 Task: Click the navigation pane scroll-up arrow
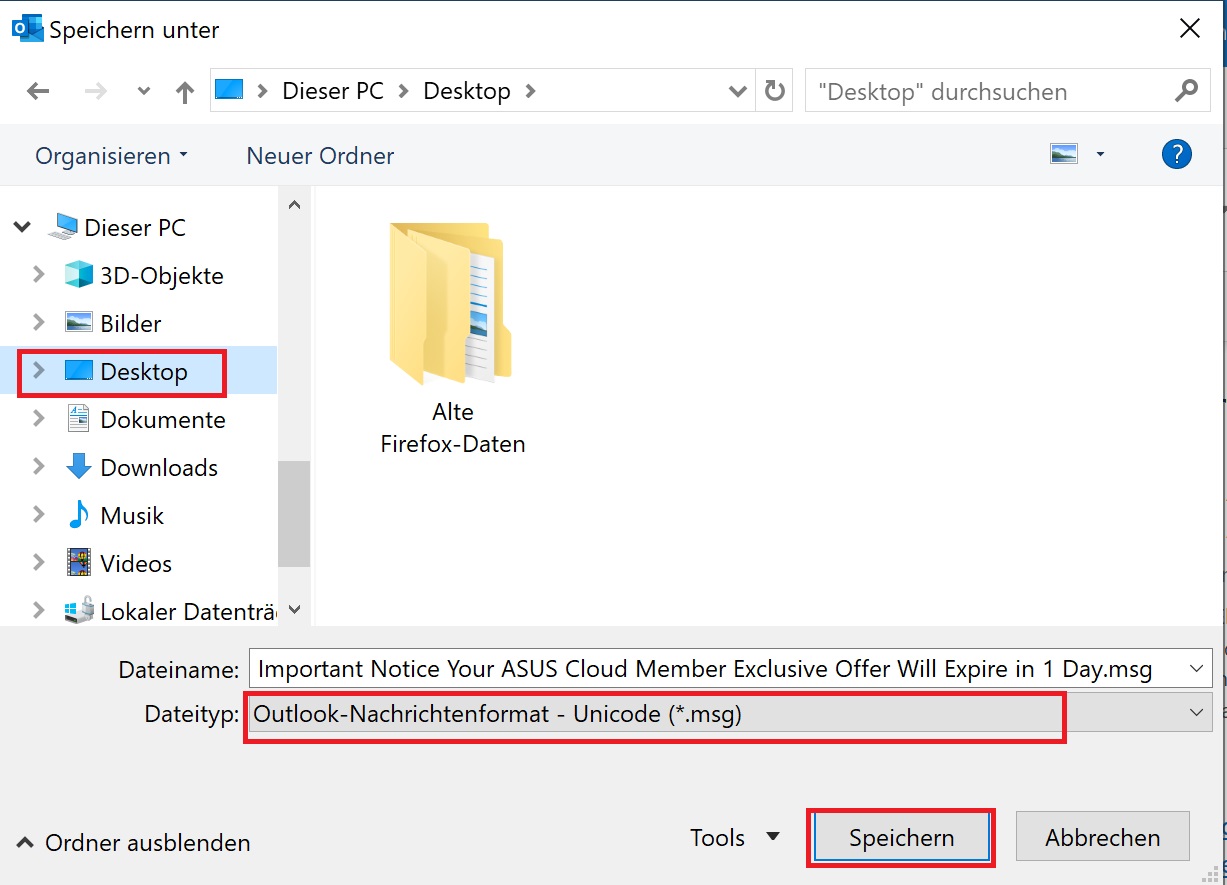click(x=294, y=205)
